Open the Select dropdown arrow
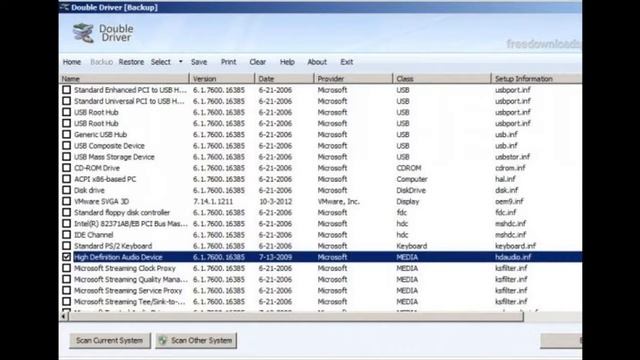Viewport: 640px width, 360px height. tap(180, 62)
